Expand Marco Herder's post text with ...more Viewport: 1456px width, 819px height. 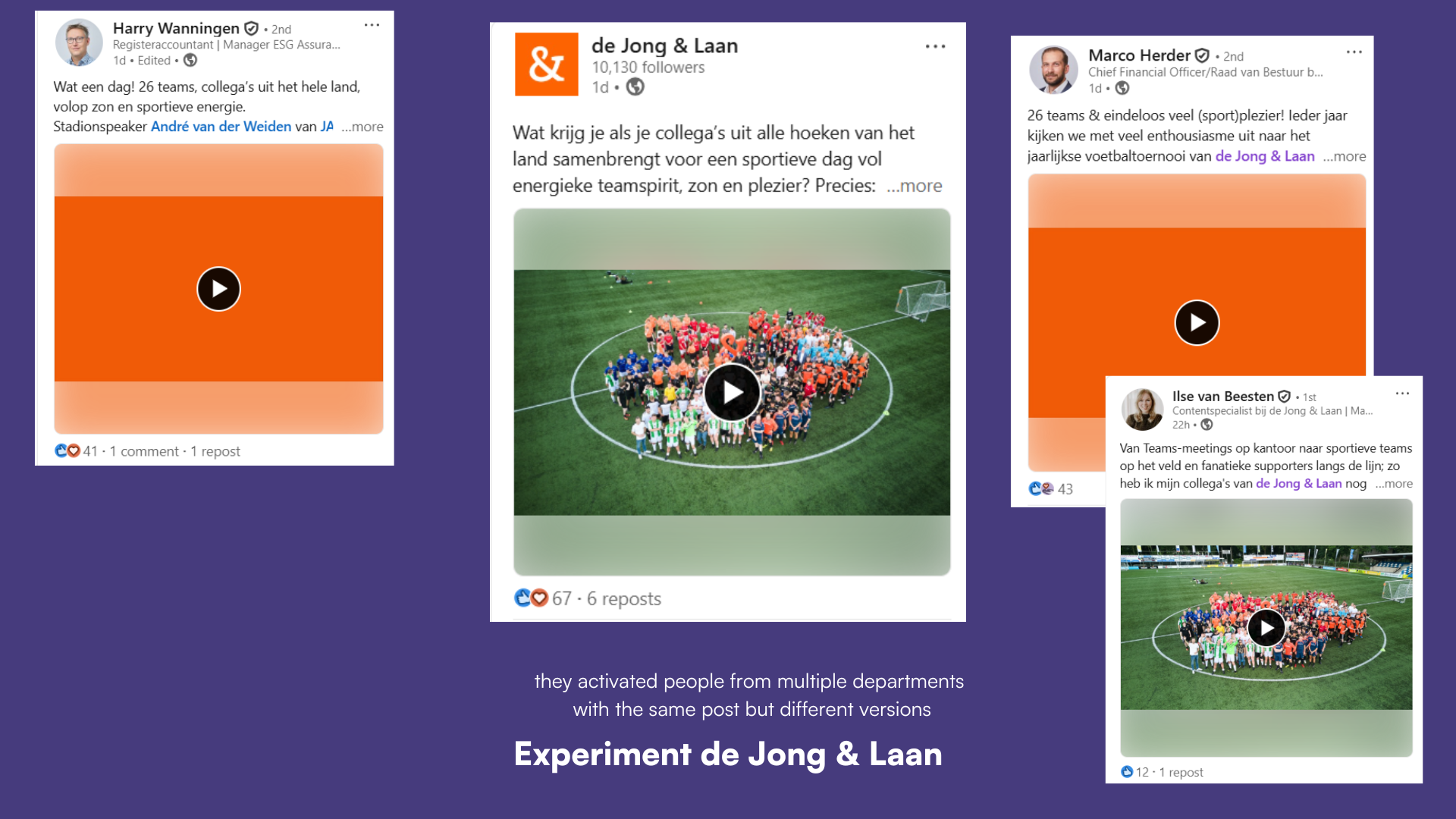click(x=1345, y=156)
